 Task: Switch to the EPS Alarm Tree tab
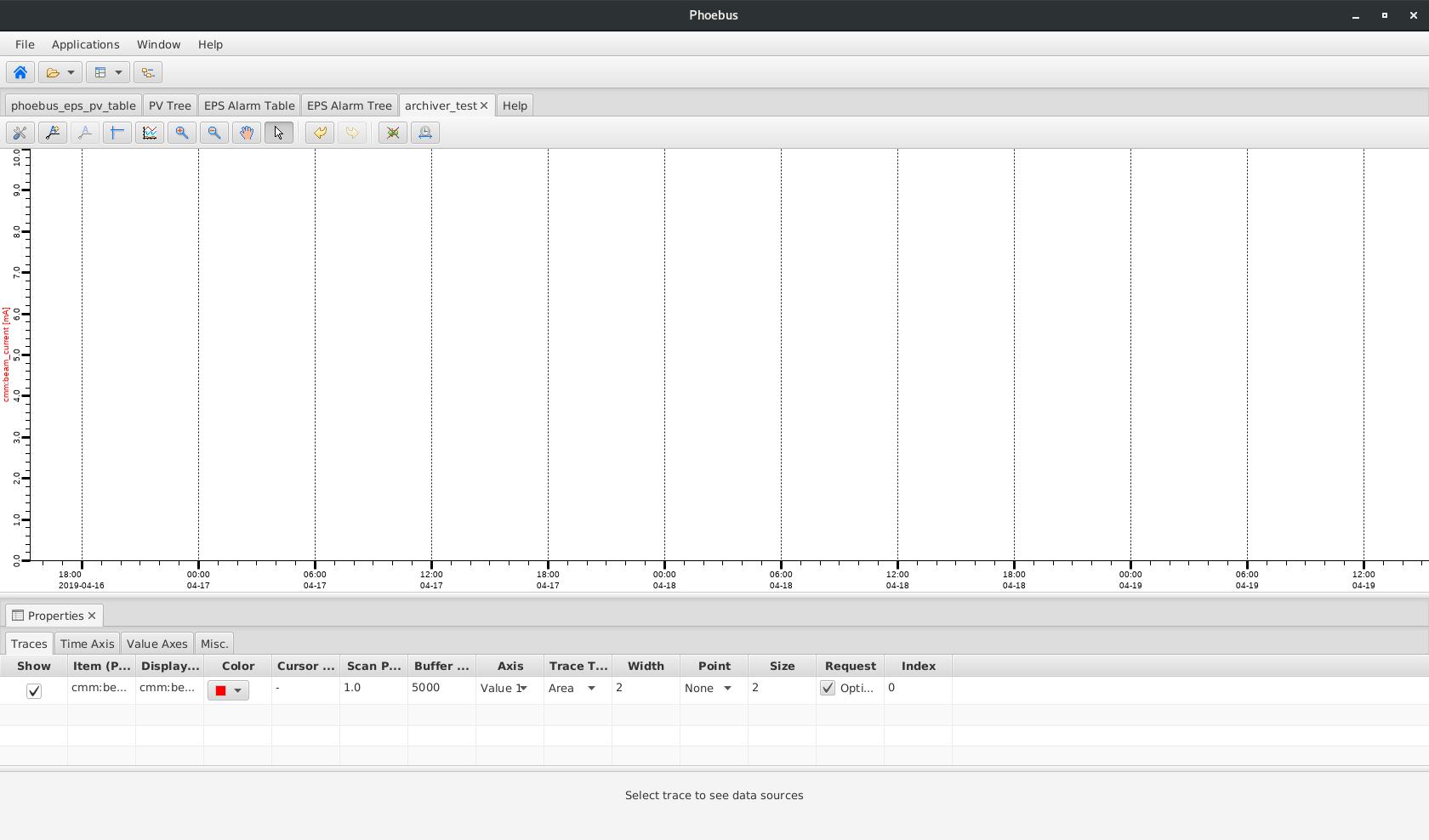point(349,105)
